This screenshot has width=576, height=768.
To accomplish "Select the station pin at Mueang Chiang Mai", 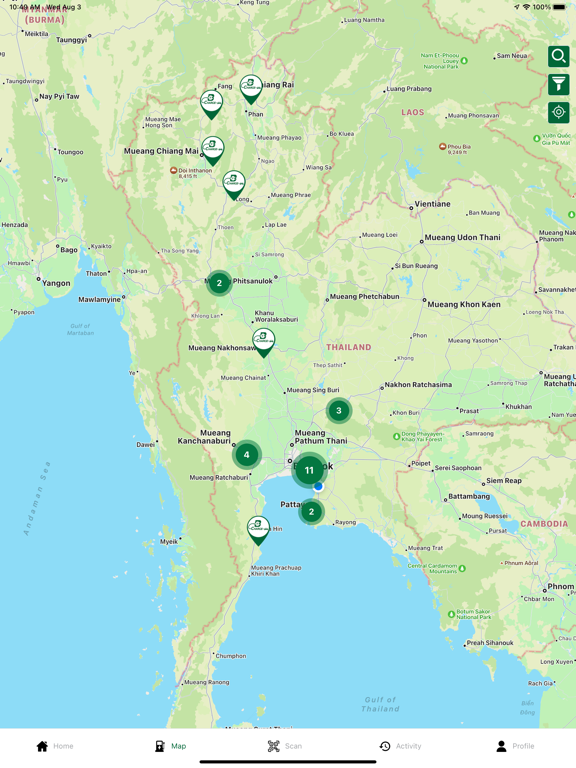I will 213,151.
